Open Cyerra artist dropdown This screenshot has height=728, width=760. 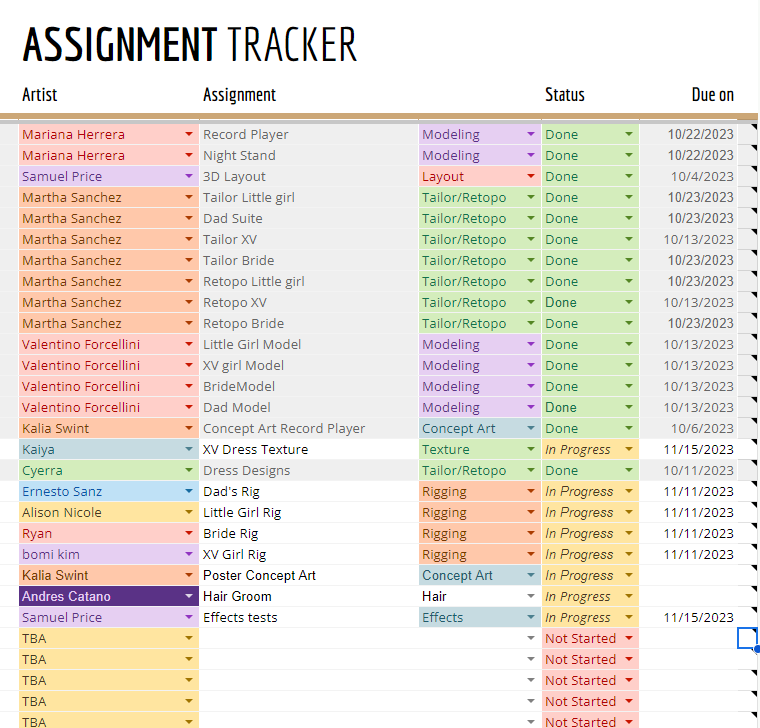coord(189,471)
